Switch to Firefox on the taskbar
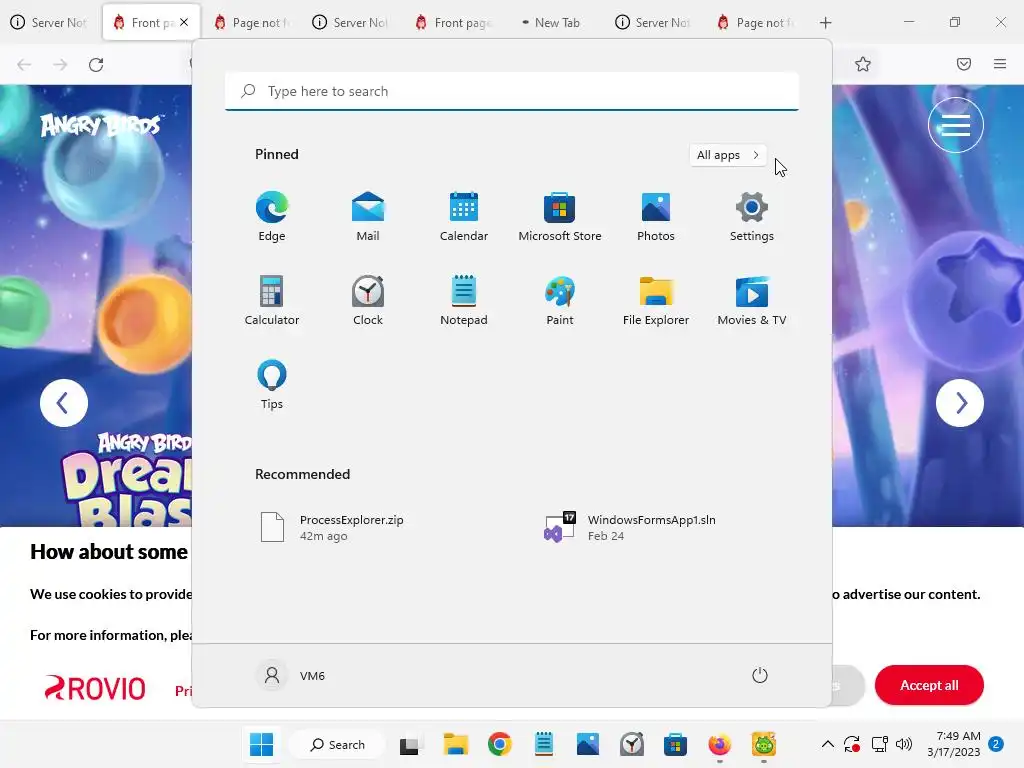The height and width of the screenshot is (768, 1024). click(x=720, y=744)
